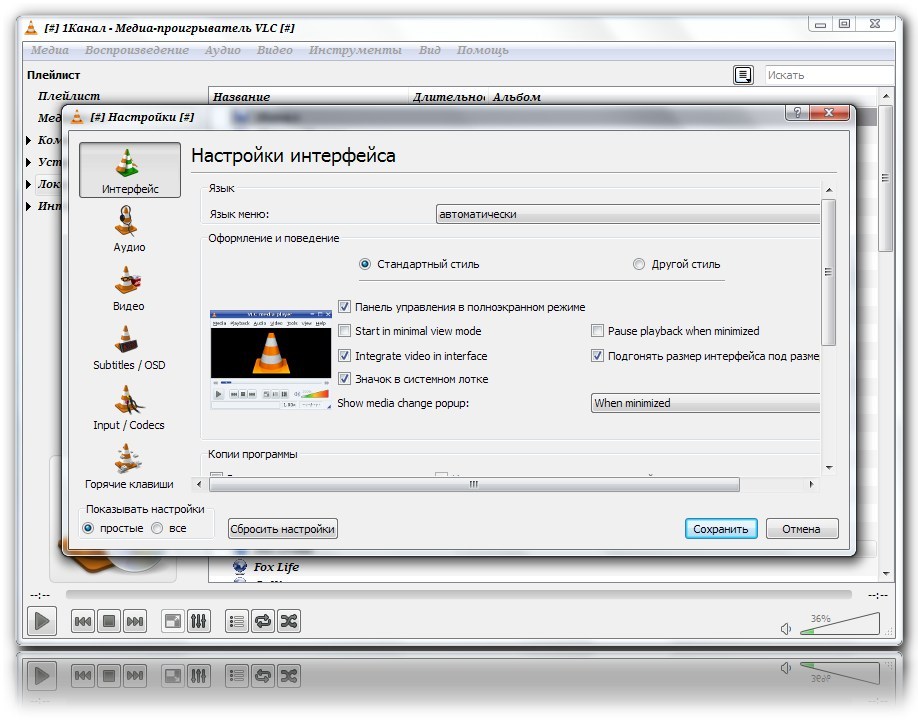Open Show media change popup dropdown
Screen dimensions: 918x722
pos(705,403)
